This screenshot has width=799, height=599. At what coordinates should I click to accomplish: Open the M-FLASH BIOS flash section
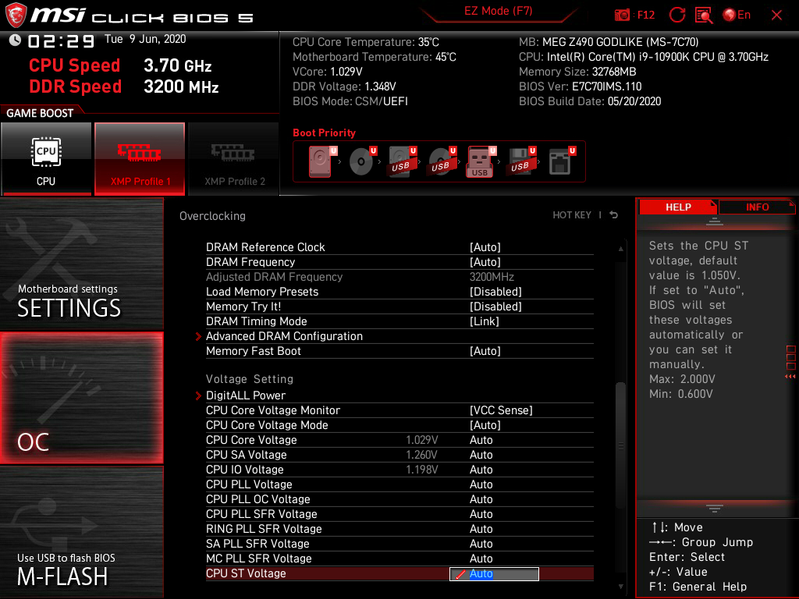click(82, 532)
